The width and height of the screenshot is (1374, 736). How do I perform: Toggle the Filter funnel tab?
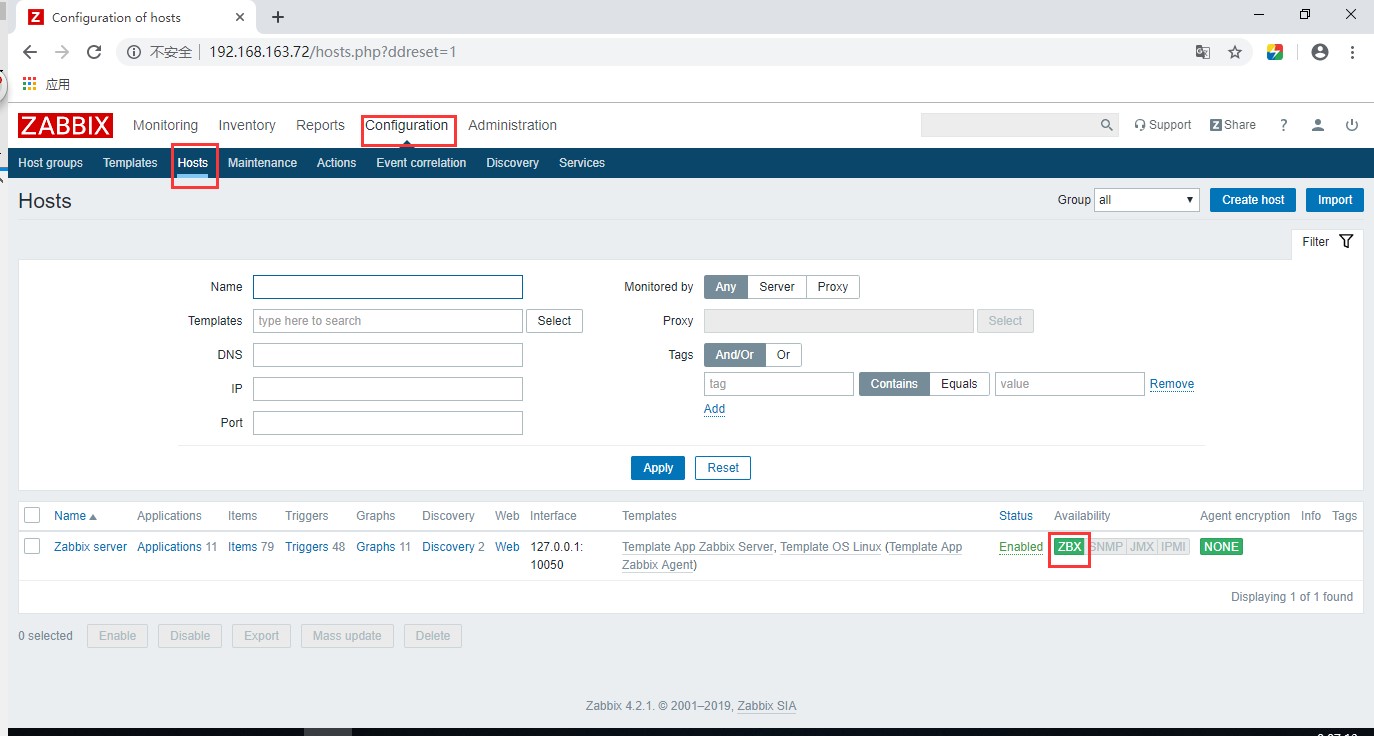tap(1327, 241)
